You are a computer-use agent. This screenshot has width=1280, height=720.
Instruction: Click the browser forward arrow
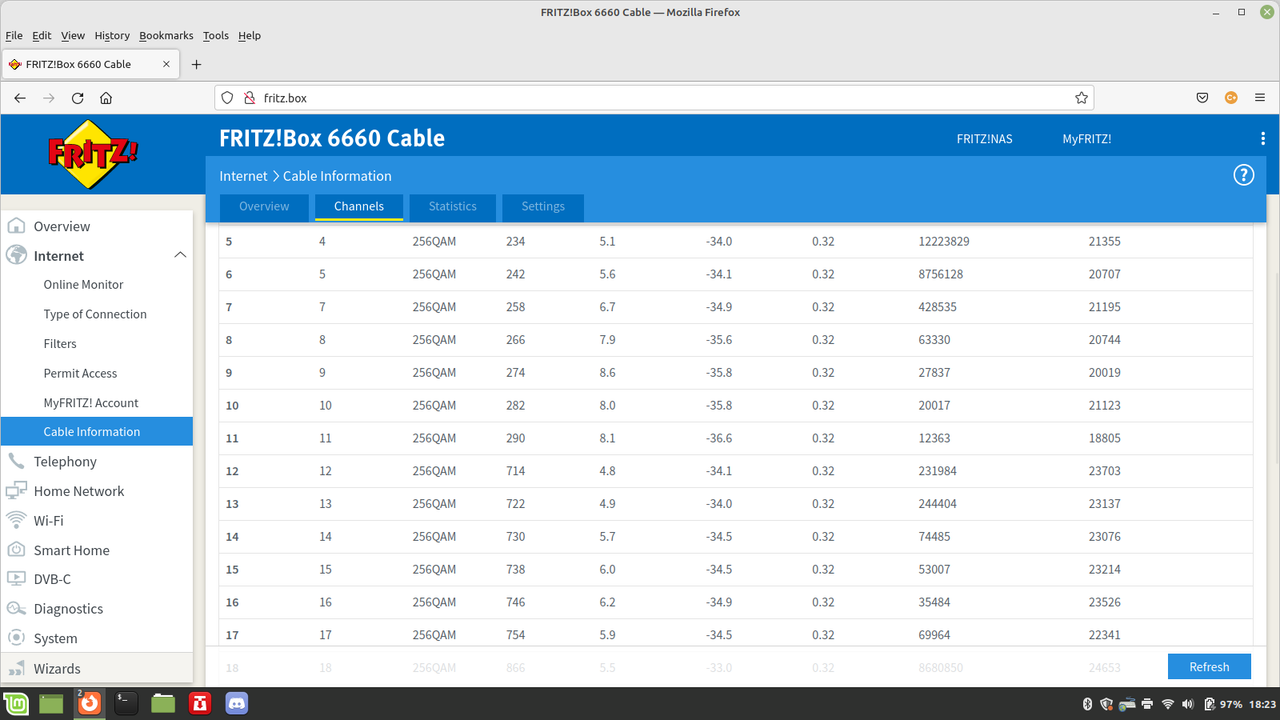(x=49, y=98)
